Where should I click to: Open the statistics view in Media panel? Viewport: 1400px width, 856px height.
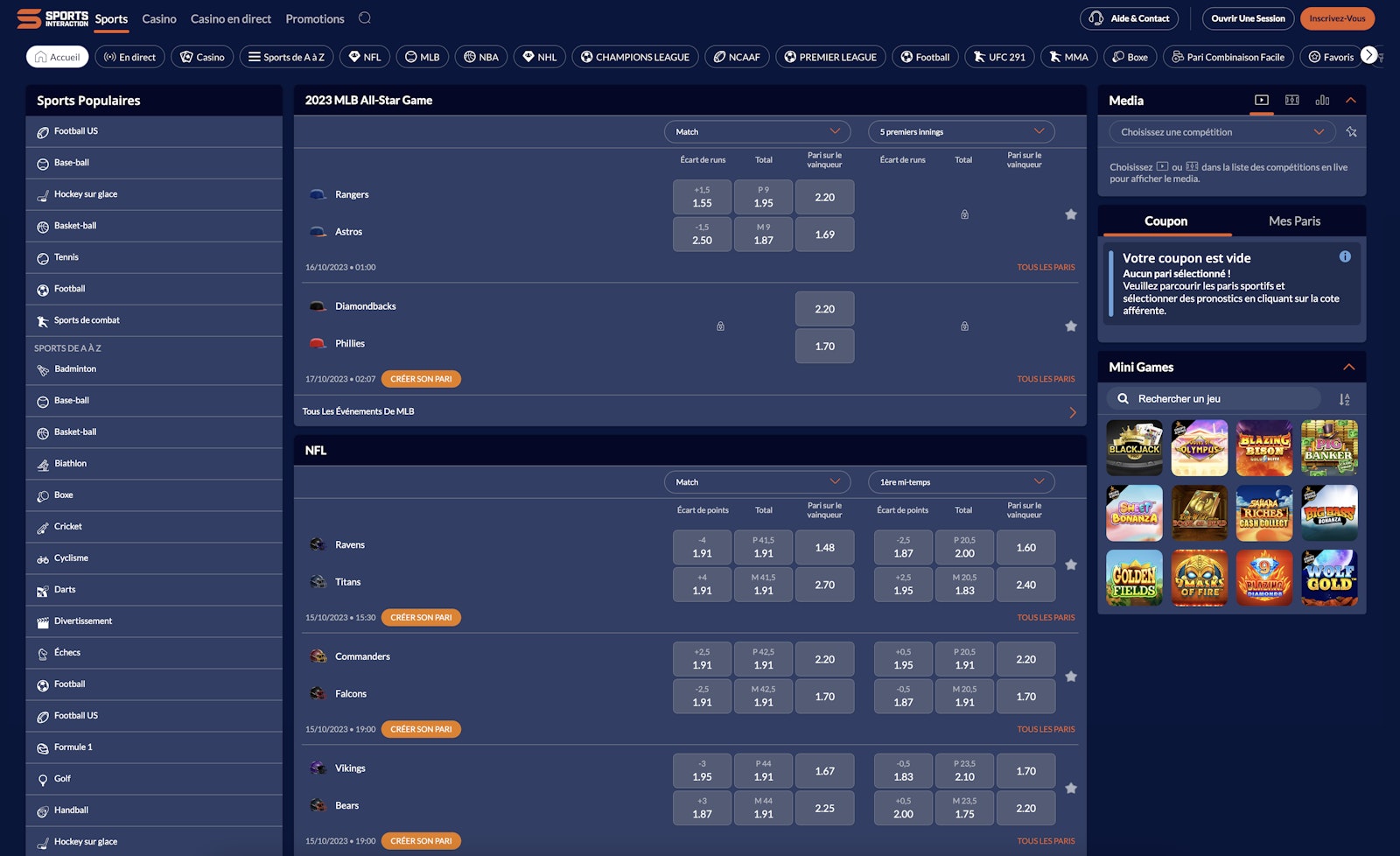(x=1321, y=100)
